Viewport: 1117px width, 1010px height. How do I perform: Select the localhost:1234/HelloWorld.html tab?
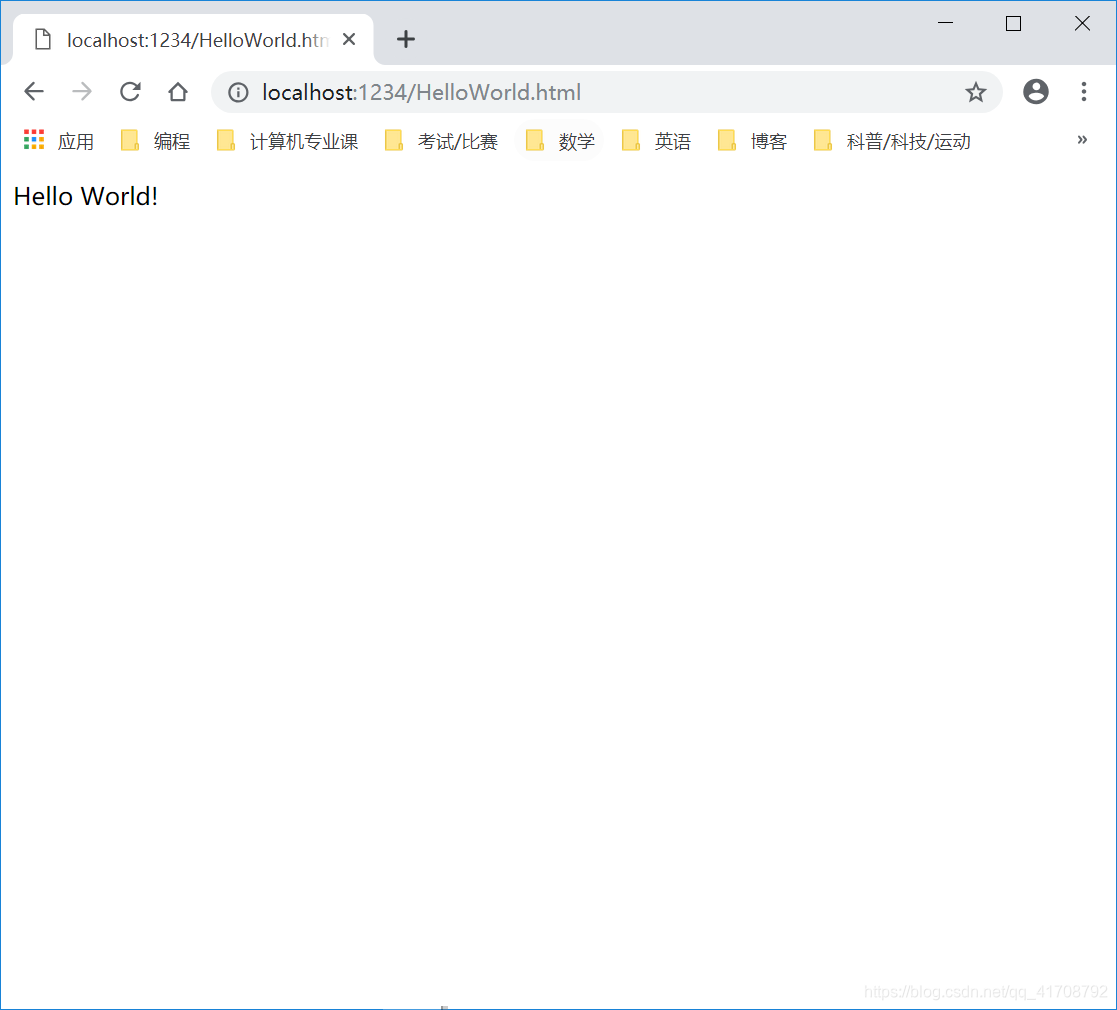tap(193, 40)
